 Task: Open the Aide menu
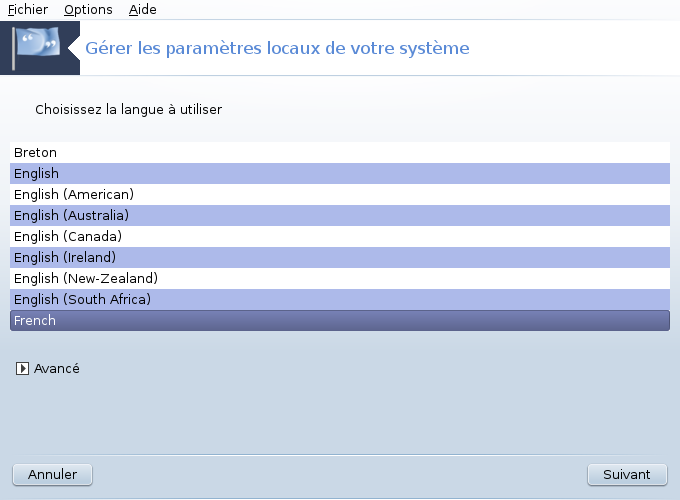coord(143,10)
